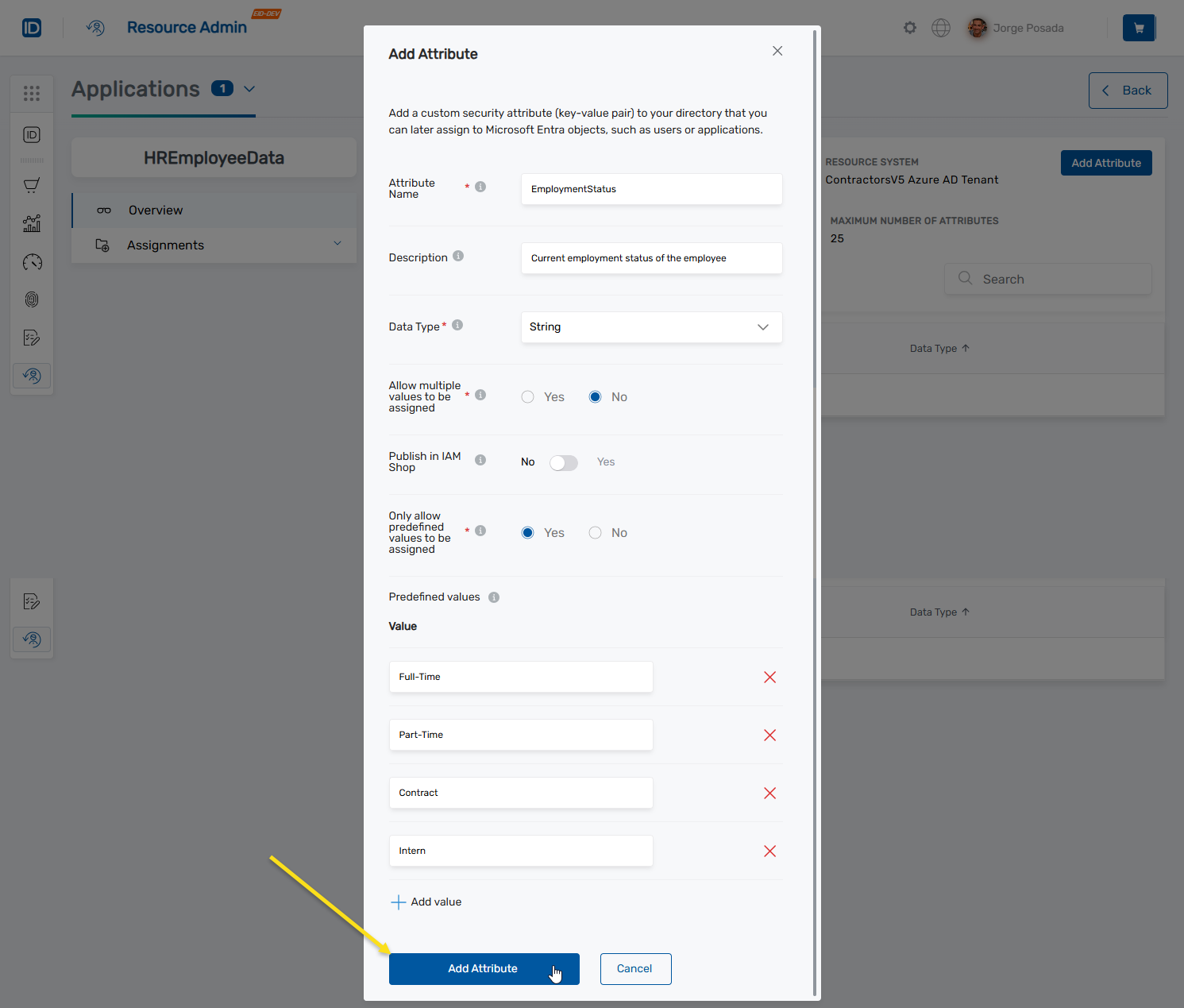Select the analytics chart sidebar icon
The width and height of the screenshot is (1184, 1008).
tap(32, 223)
